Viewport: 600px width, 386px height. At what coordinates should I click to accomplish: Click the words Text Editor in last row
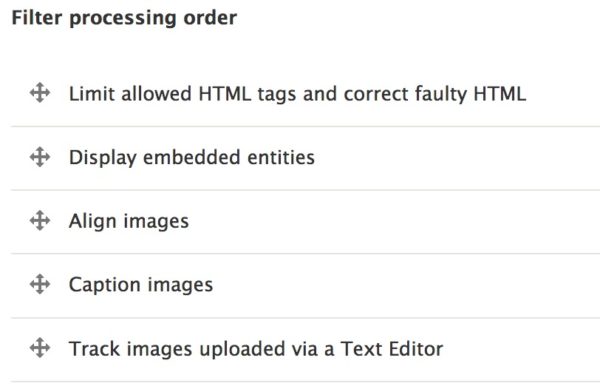click(391, 349)
